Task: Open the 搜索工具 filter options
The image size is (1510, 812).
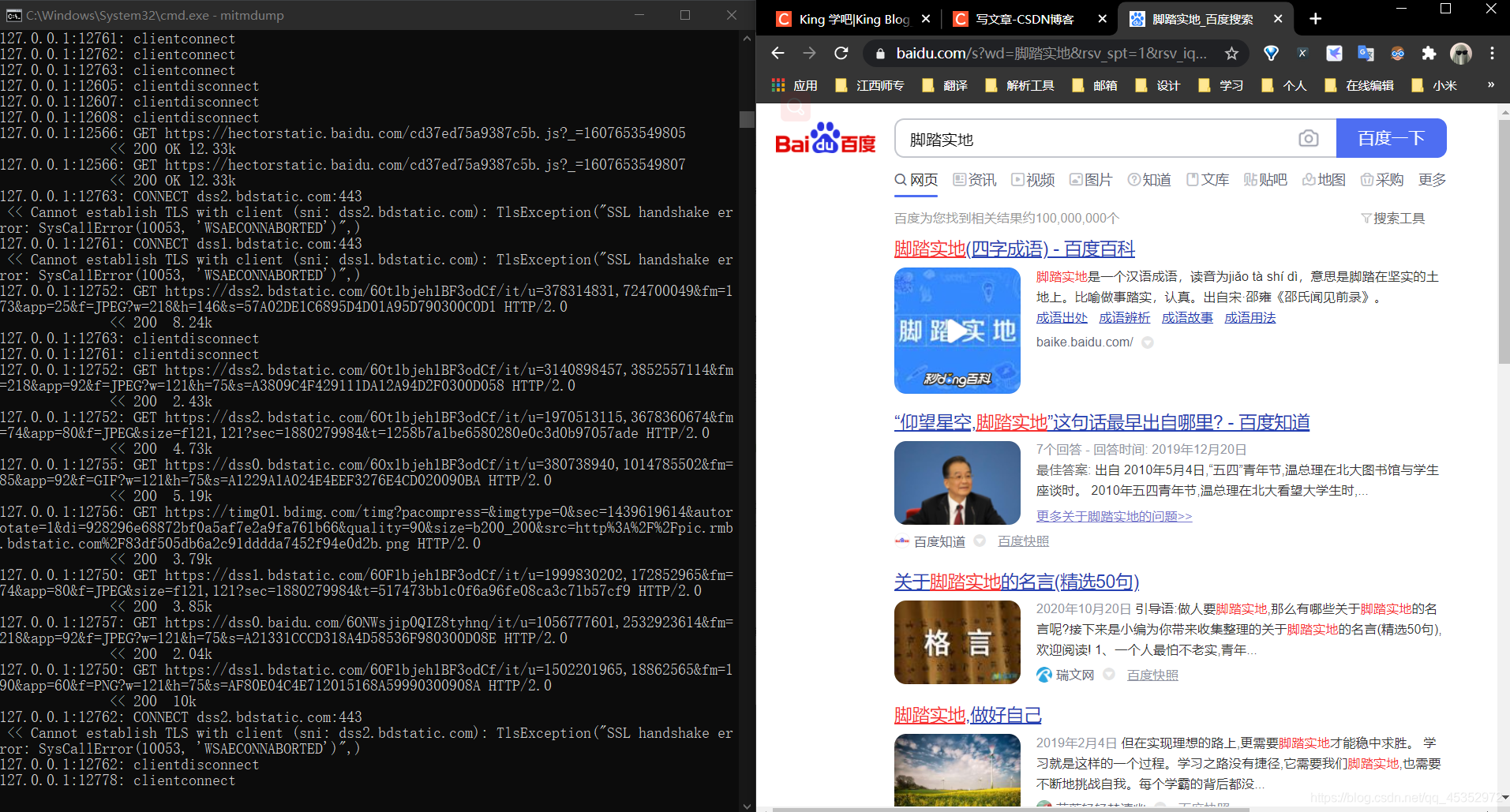Action: pyautogui.click(x=1393, y=219)
